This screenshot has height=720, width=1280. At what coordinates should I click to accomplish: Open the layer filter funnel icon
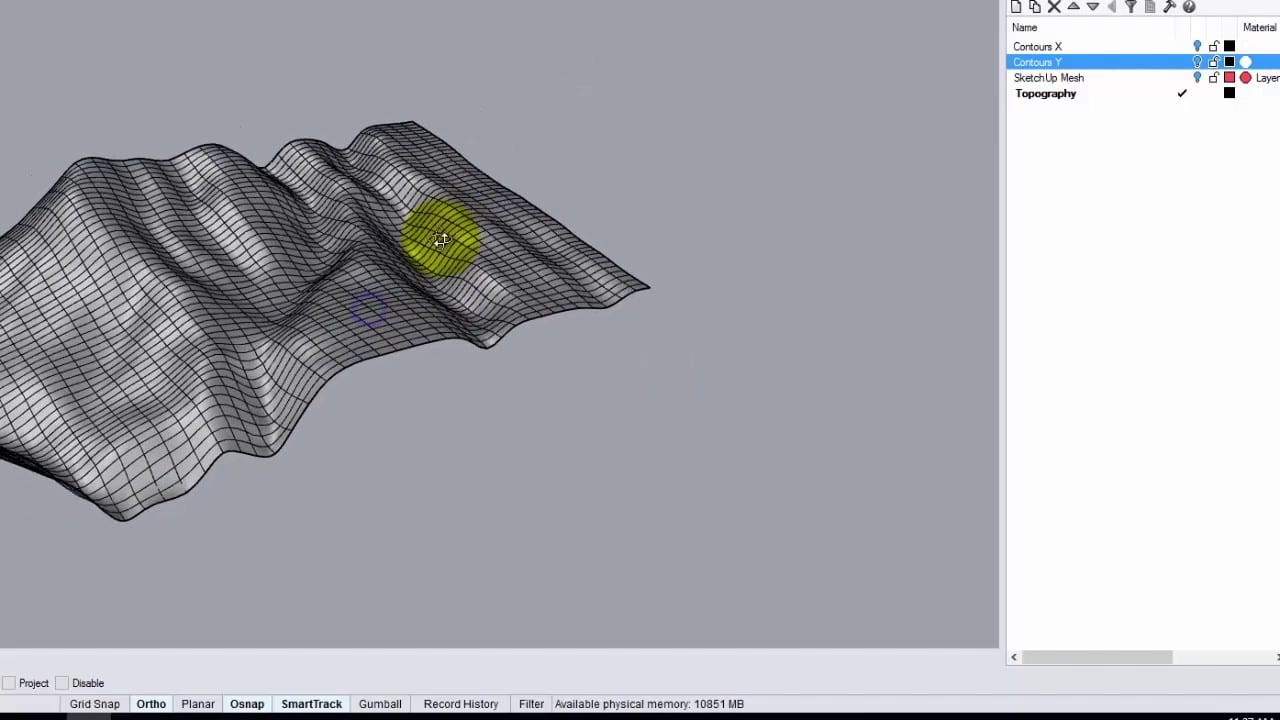[x=1131, y=7]
